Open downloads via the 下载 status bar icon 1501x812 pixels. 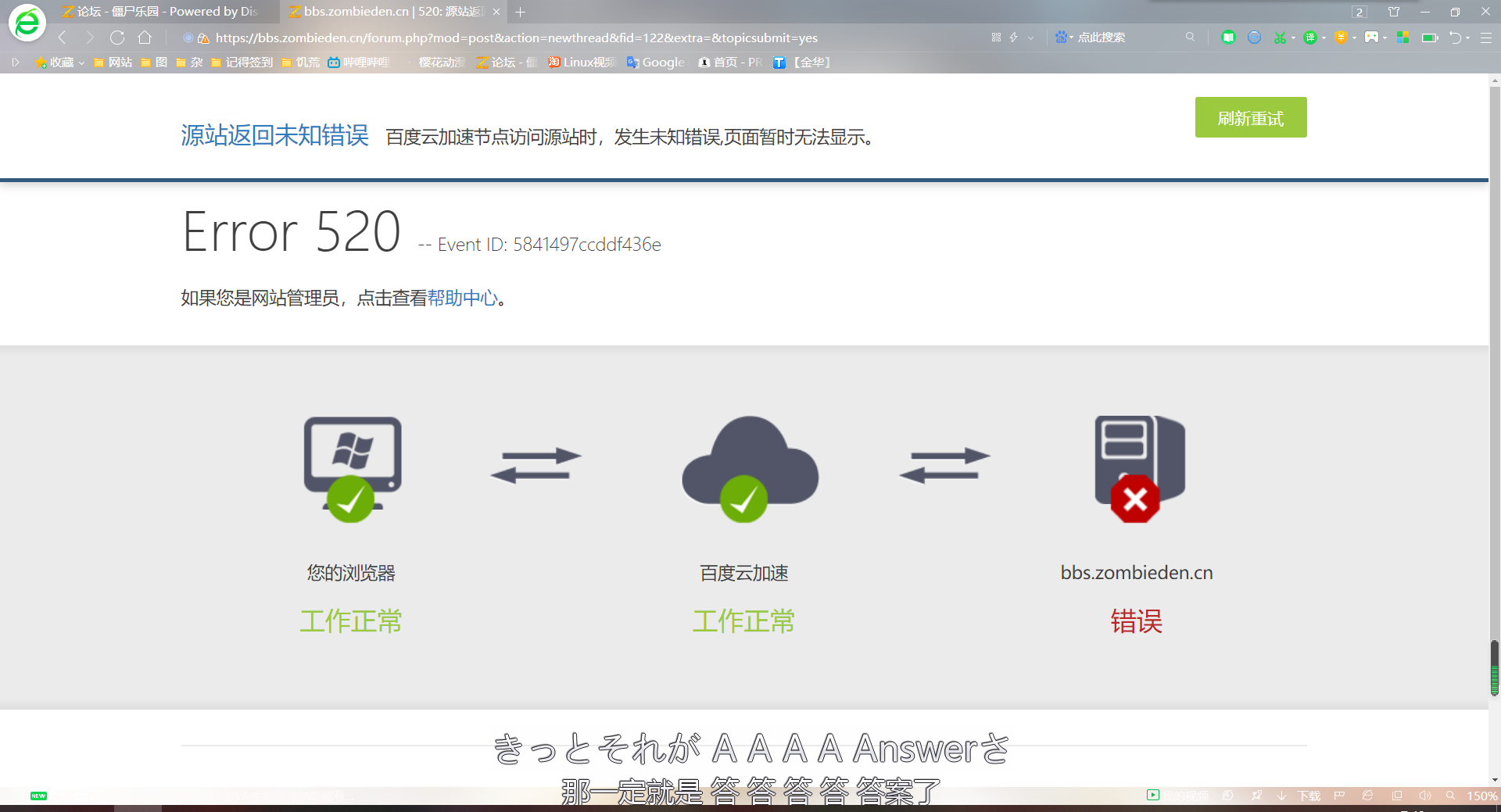[x=1309, y=796]
